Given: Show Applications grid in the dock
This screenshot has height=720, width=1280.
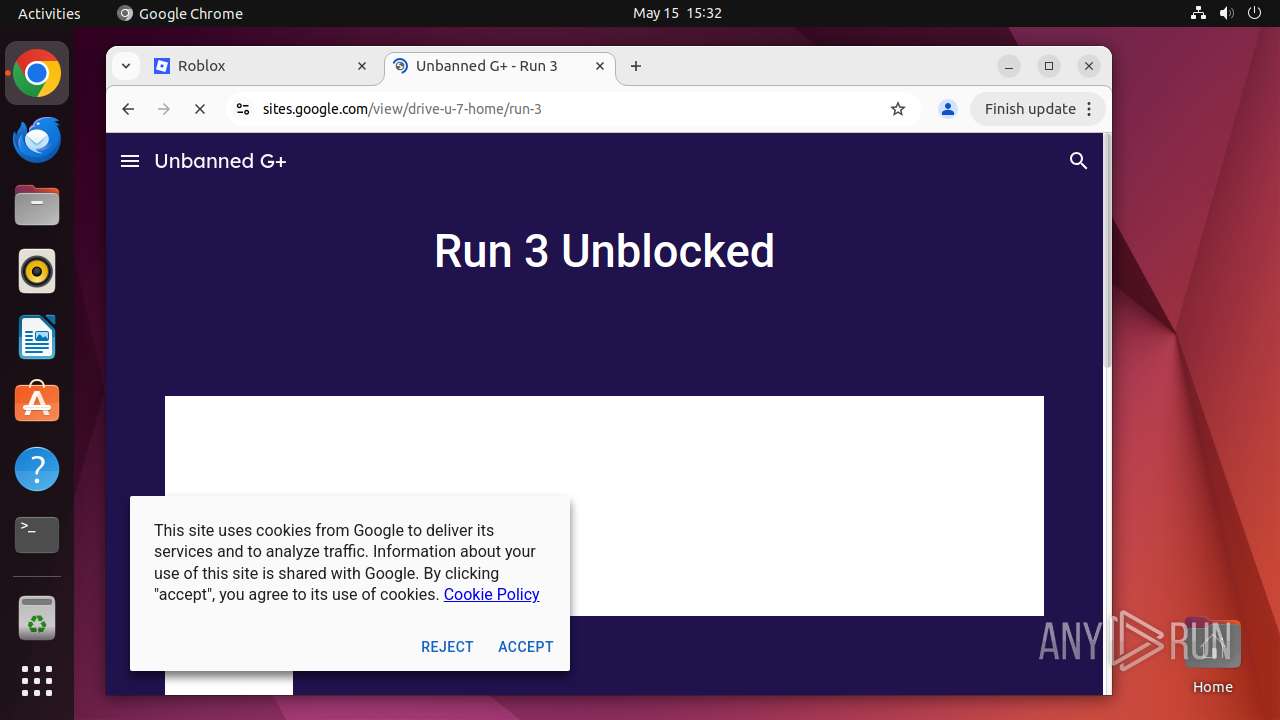Looking at the screenshot, I should (x=37, y=681).
